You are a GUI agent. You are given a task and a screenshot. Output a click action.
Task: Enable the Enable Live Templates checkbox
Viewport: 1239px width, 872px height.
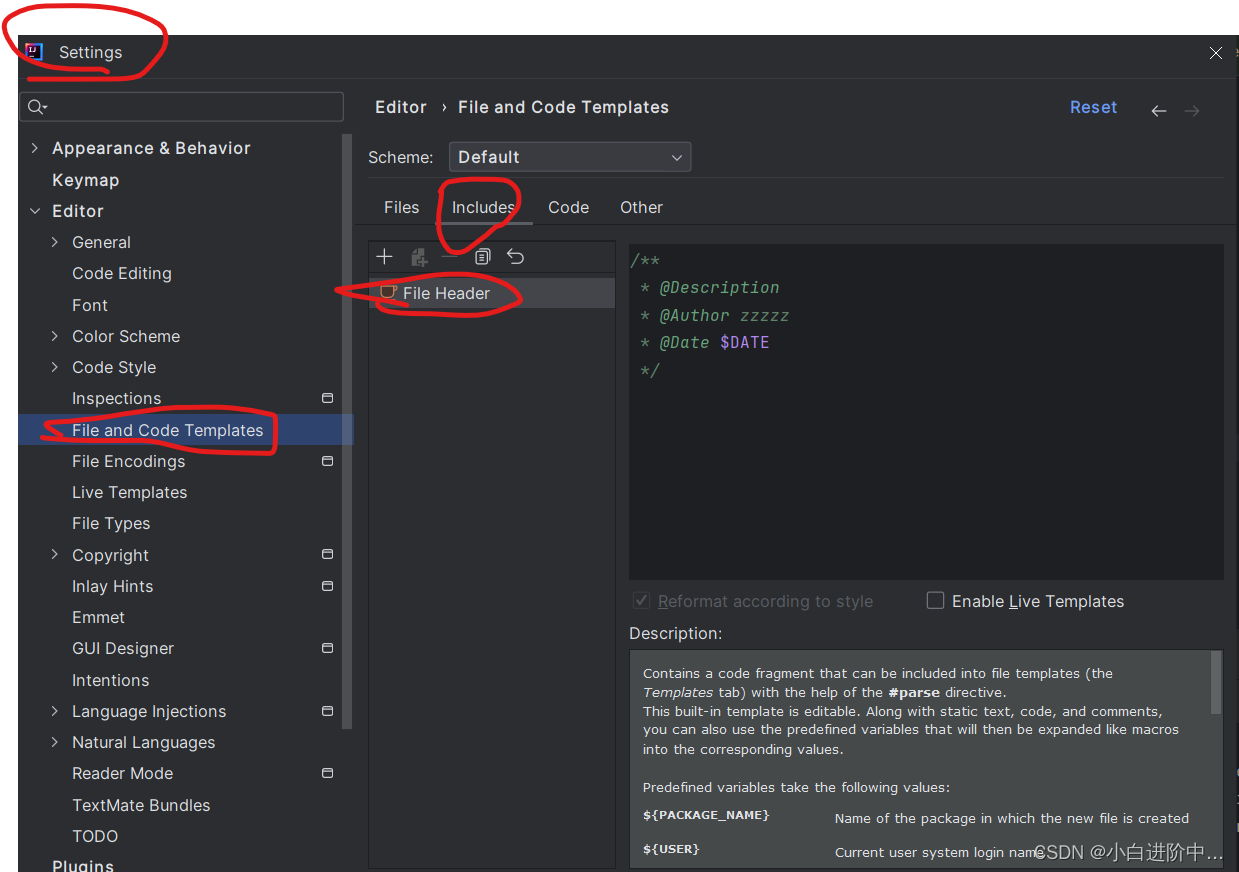(935, 600)
